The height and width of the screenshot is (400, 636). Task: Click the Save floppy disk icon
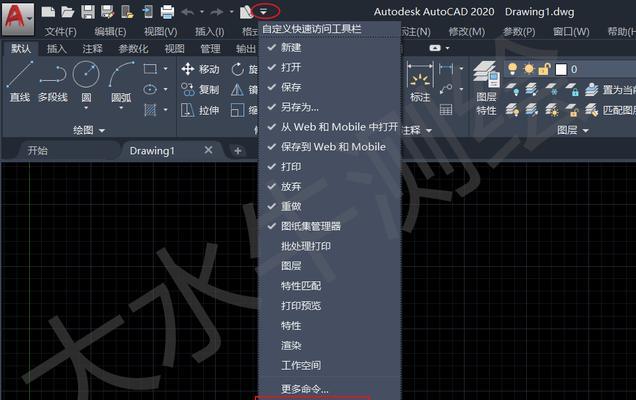88,12
